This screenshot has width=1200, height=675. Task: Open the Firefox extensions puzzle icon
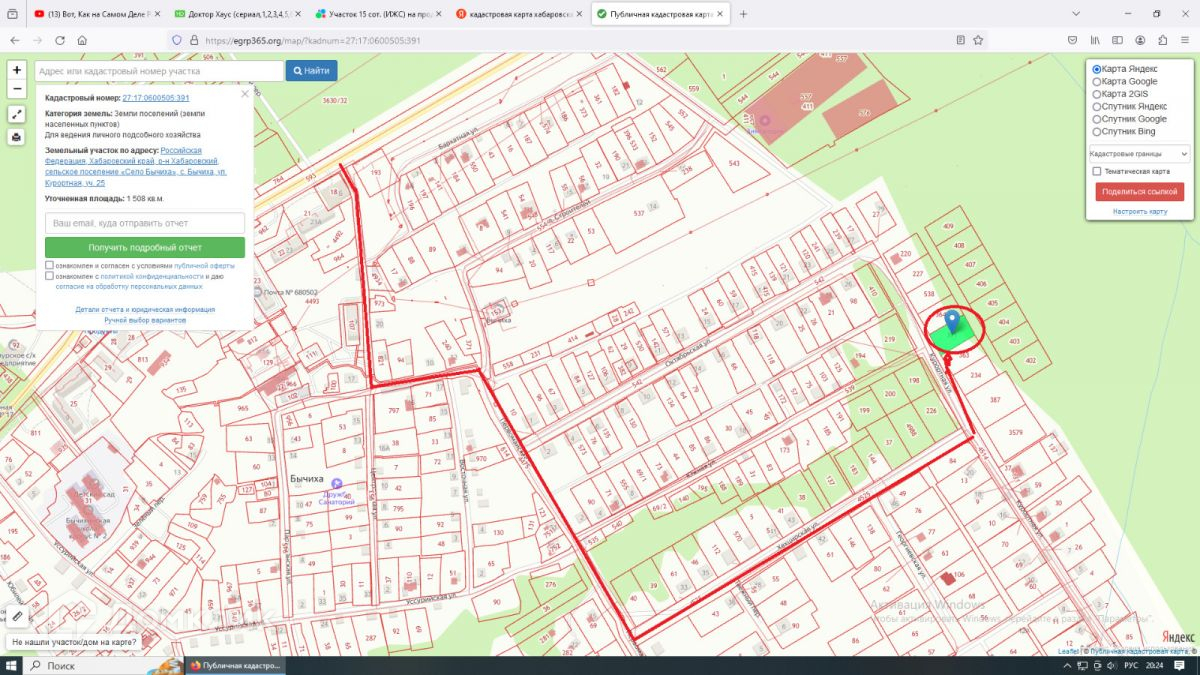(x=1163, y=41)
